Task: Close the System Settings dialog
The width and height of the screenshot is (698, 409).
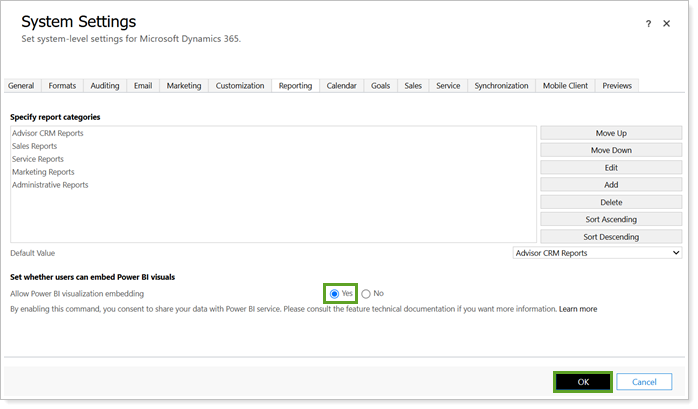Action: pos(667,23)
